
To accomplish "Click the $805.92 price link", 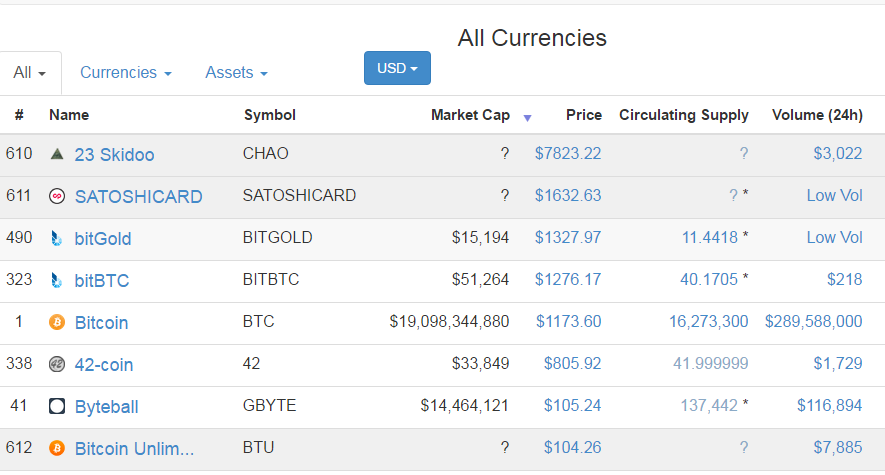I will click(x=572, y=363).
